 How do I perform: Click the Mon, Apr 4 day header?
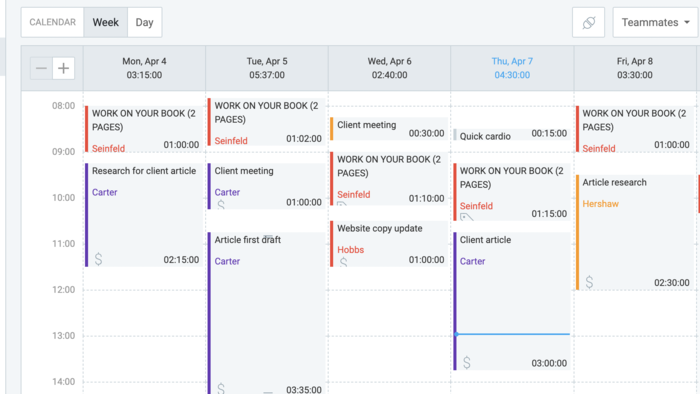(144, 68)
